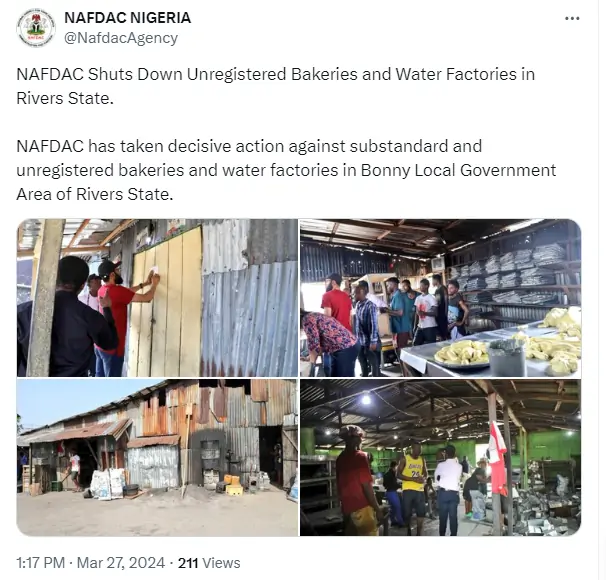The width and height of the screenshot is (606, 580).
Task: Click the NAFDAC NIGERIA display name
Action: coord(128,18)
